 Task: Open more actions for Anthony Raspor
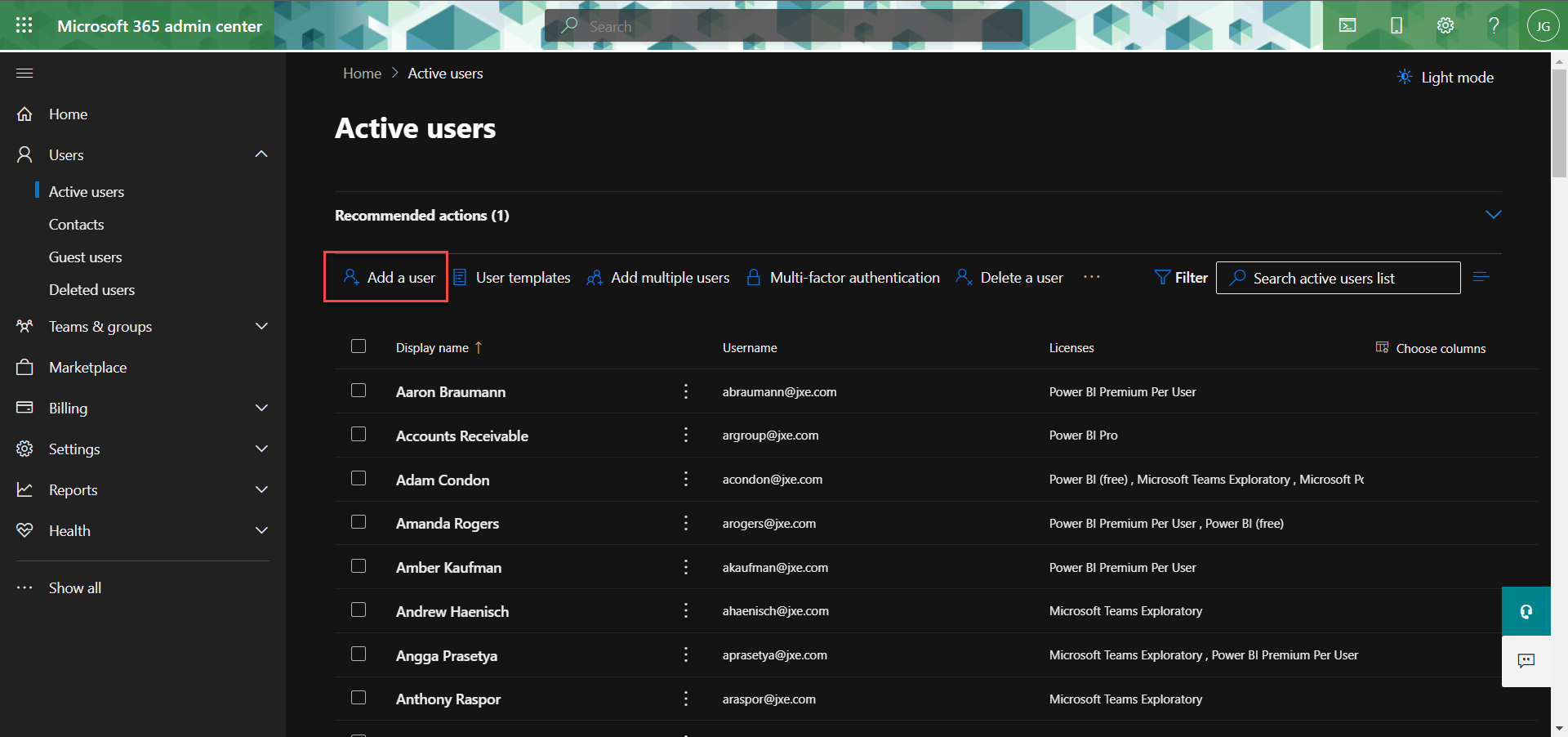(x=686, y=699)
